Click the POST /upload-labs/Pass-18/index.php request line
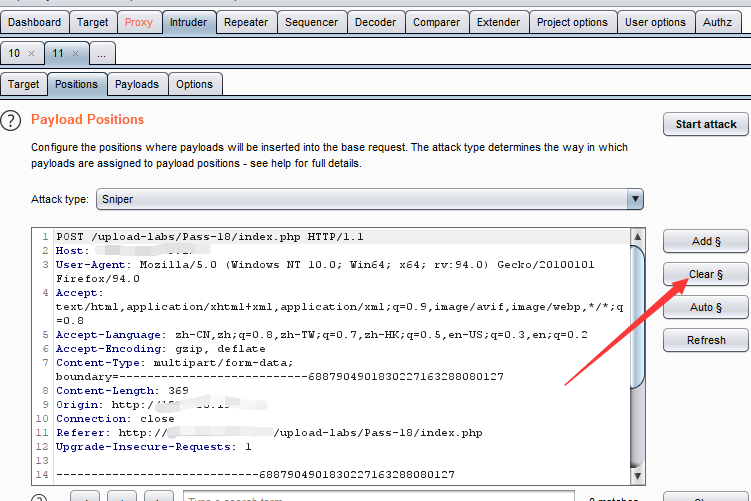The width and height of the screenshot is (751, 501). (210, 237)
